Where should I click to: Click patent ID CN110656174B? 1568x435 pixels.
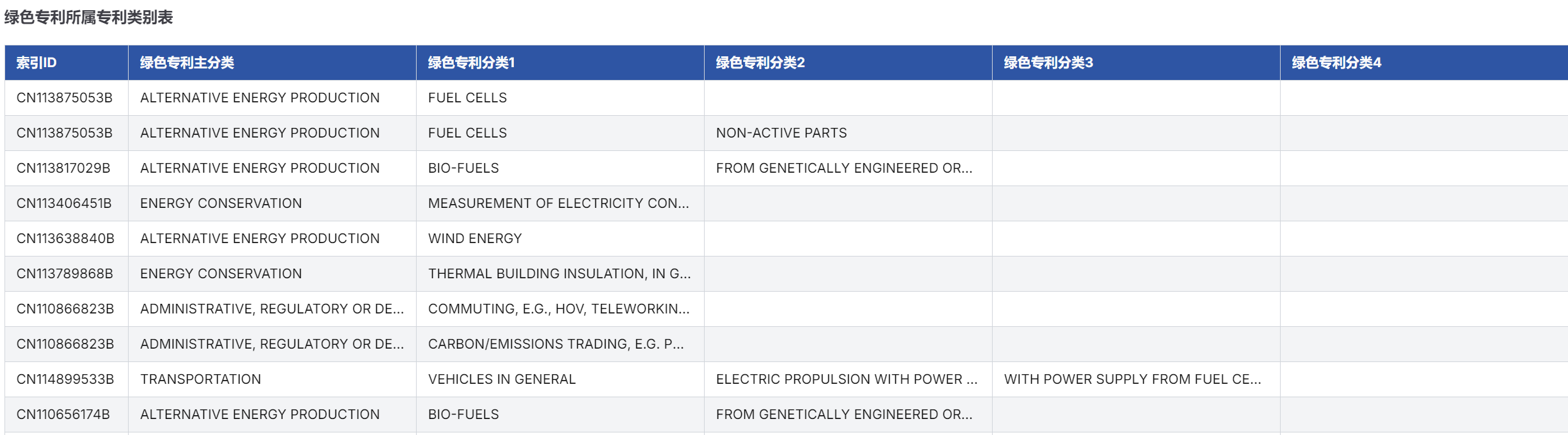pyautogui.click(x=63, y=415)
